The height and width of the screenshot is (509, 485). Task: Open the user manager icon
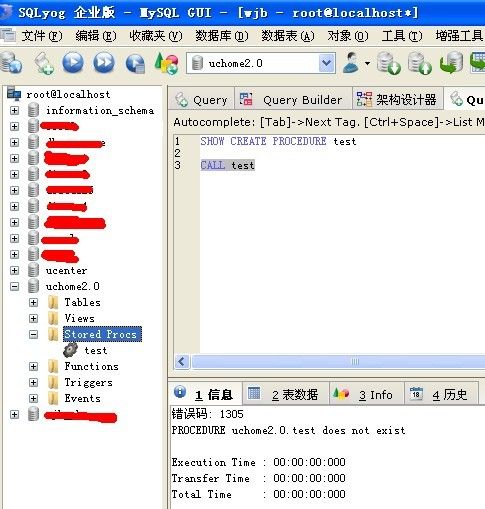pos(351,62)
